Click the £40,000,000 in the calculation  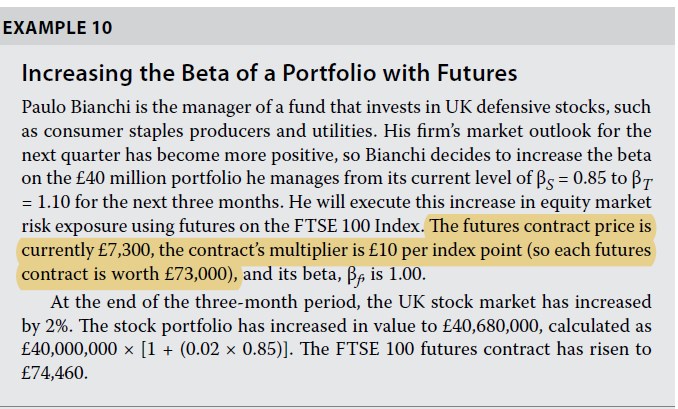pos(75,349)
